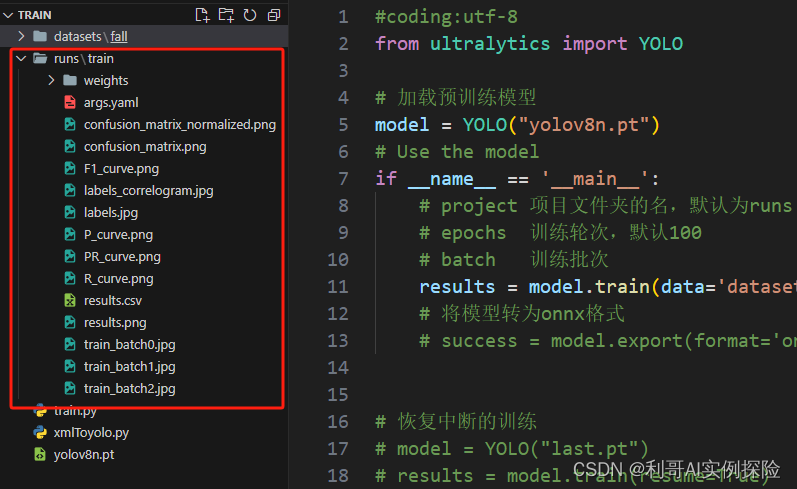Viewport: 797px width, 489px height.
Task: Click the image icon beside R_curve.png
Action: (x=70, y=279)
